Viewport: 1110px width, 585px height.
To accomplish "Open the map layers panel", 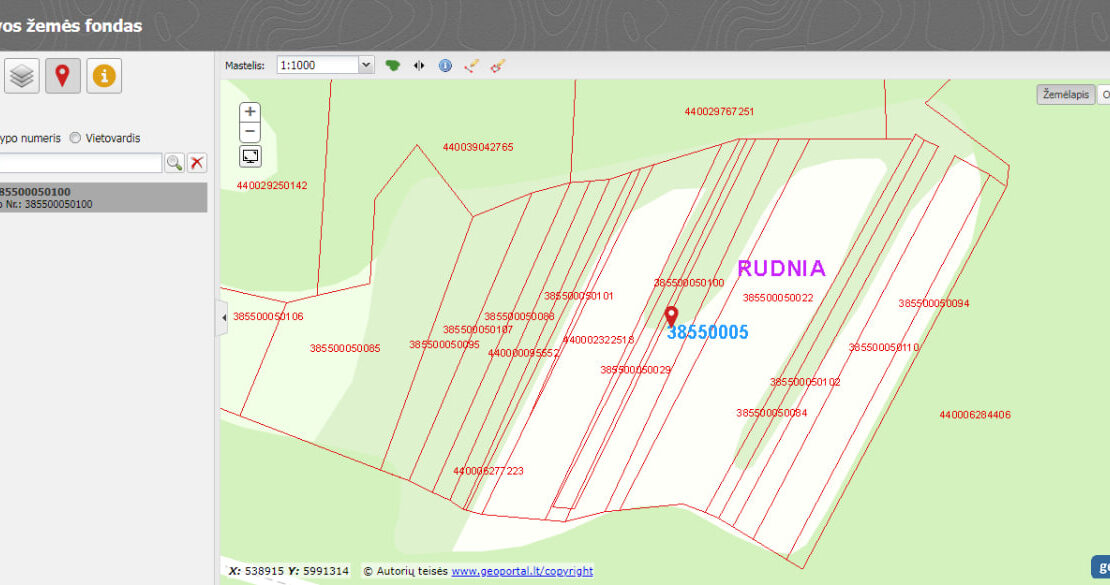I will tap(22, 76).
